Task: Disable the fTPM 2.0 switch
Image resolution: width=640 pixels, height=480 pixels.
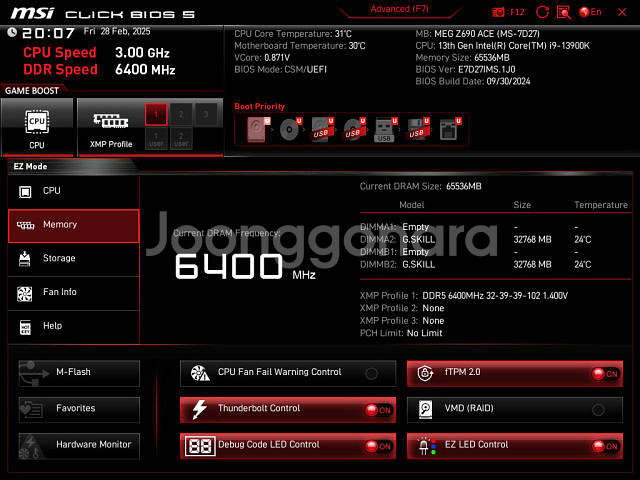Action: [605, 373]
